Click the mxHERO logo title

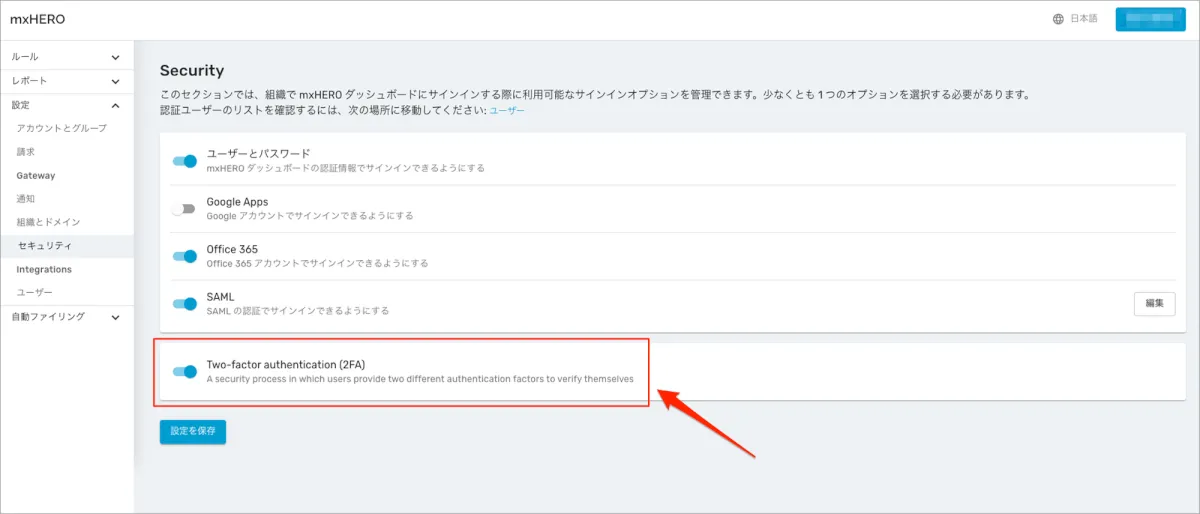point(37,20)
